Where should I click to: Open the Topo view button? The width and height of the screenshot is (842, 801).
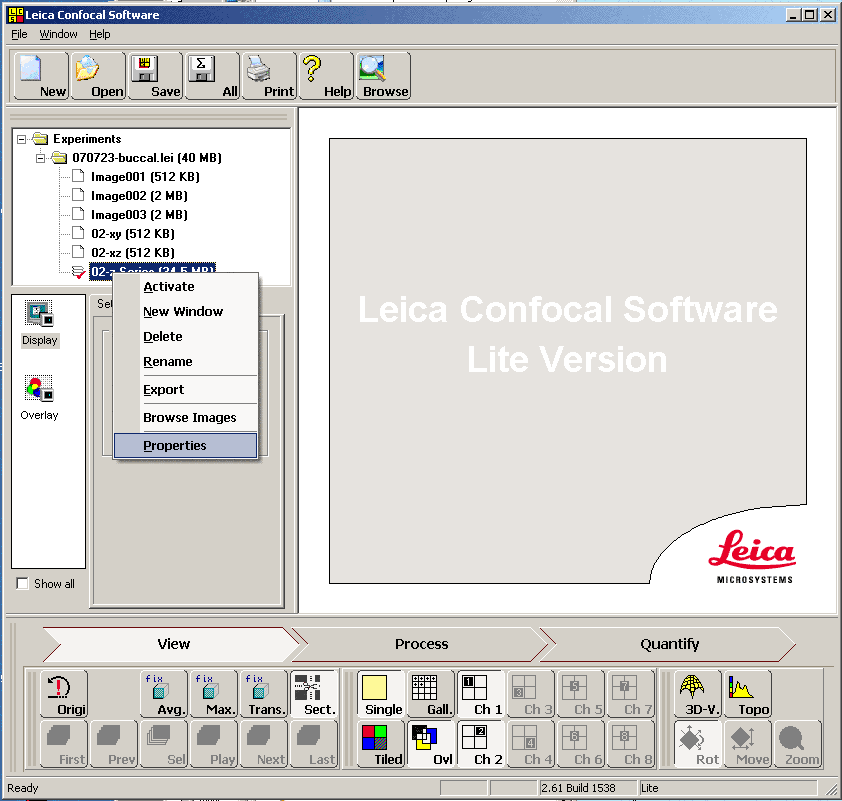coord(747,694)
